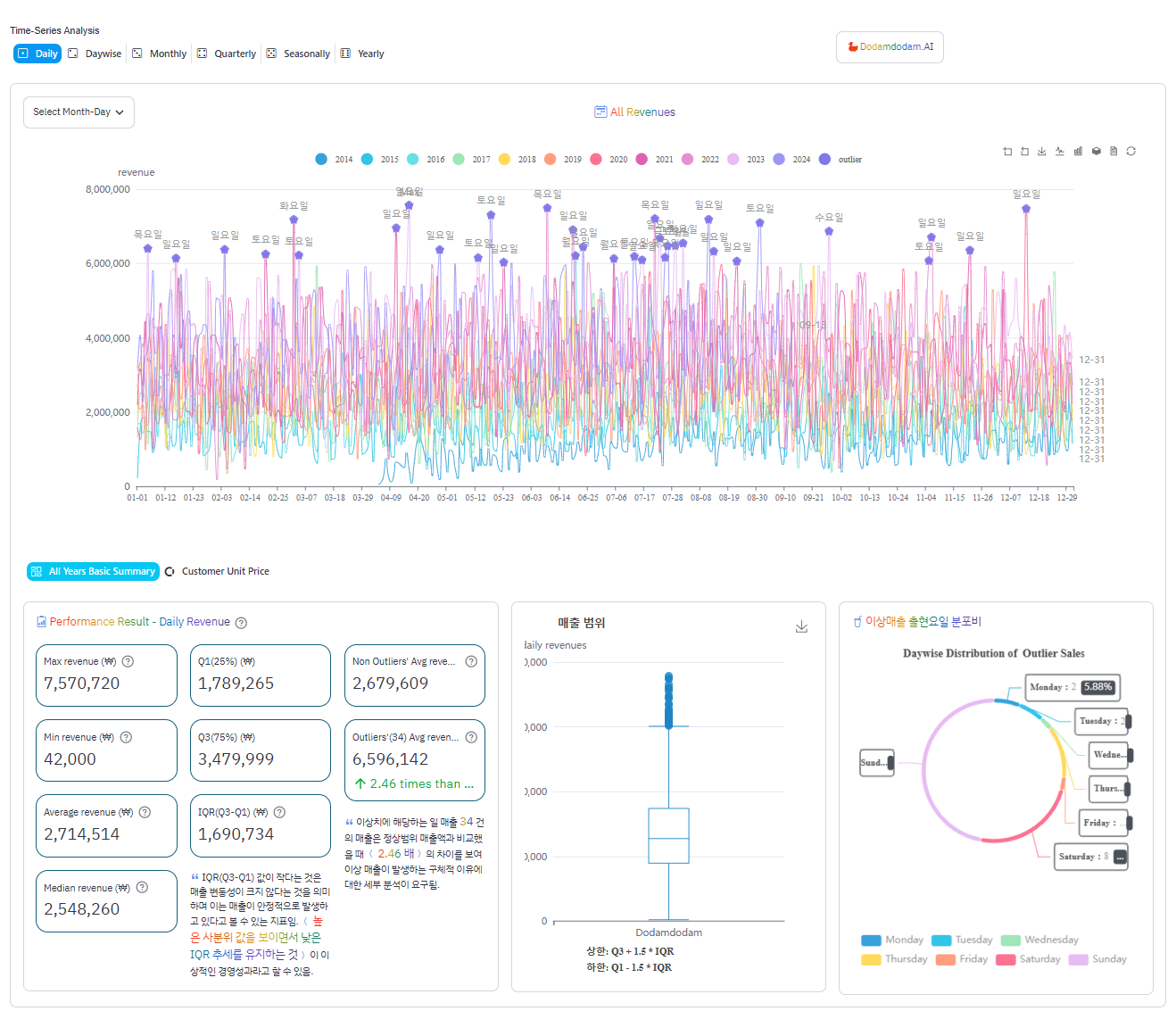Click the Dodamdodam.AI button
Viewport: 1176px width, 1011px height.
coord(890,47)
